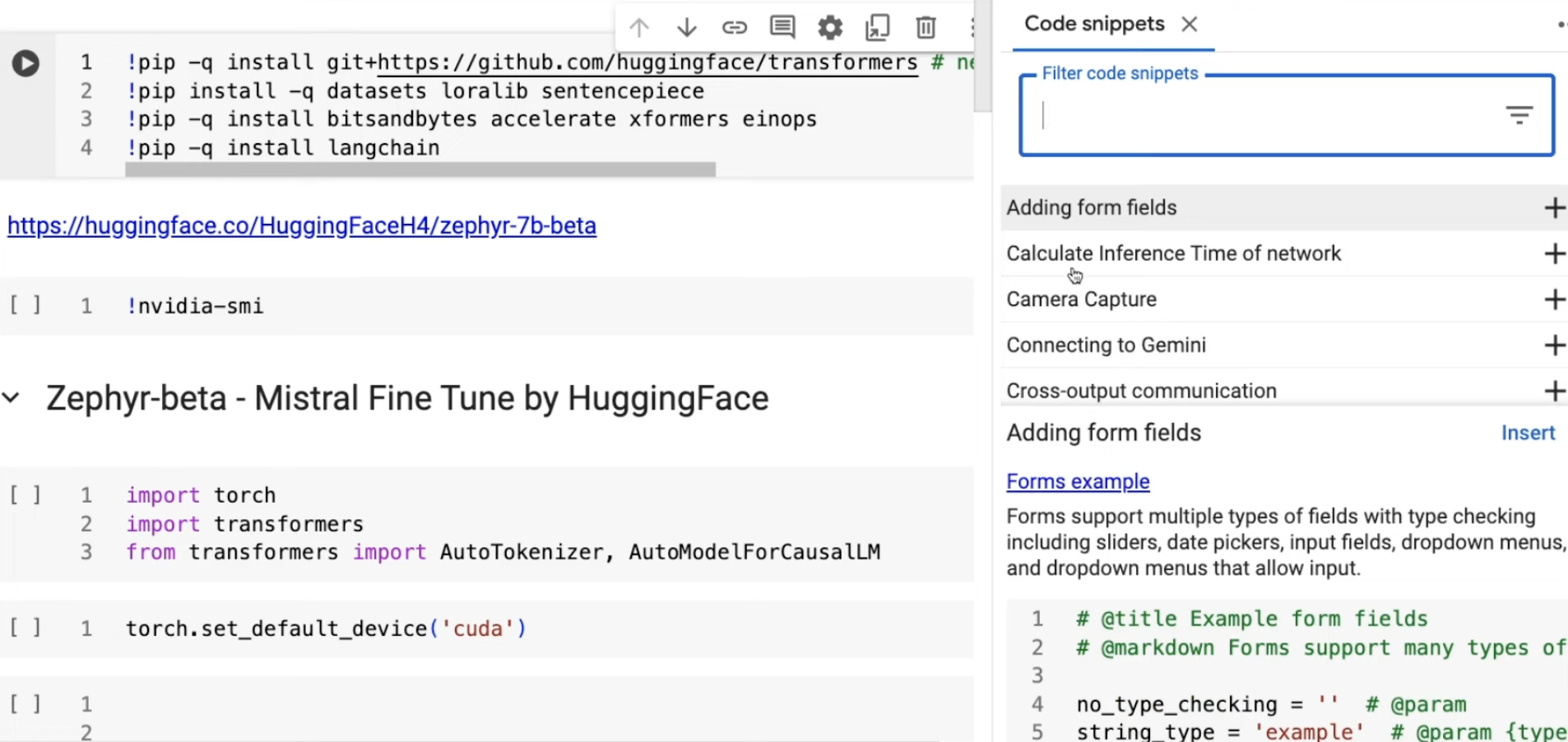The height and width of the screenshot is (742, 1568).
Task: Click the string_type = 'example' snippet line
Action: coord(1321,731)
